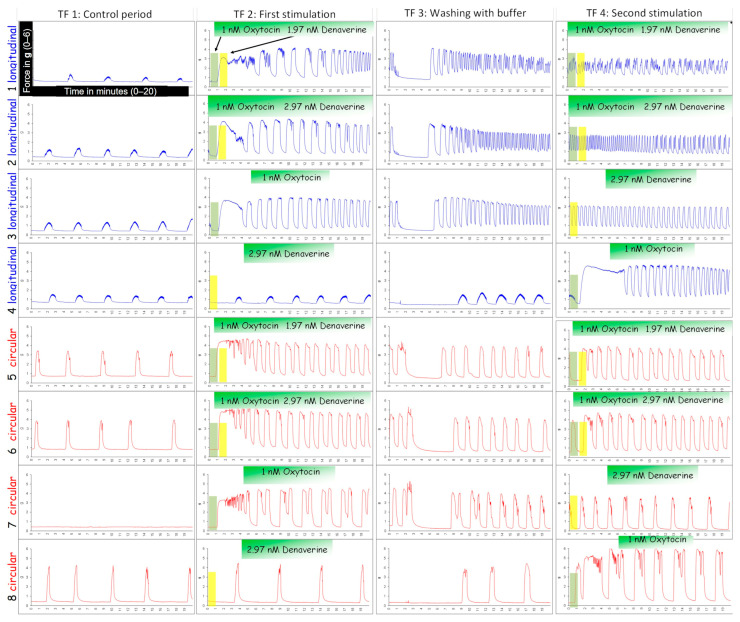This screenshot has height=622, width=740.
Task: Click row 6 TF 4 '1 nM Oxytocin' label
Action: click(608, 400)
